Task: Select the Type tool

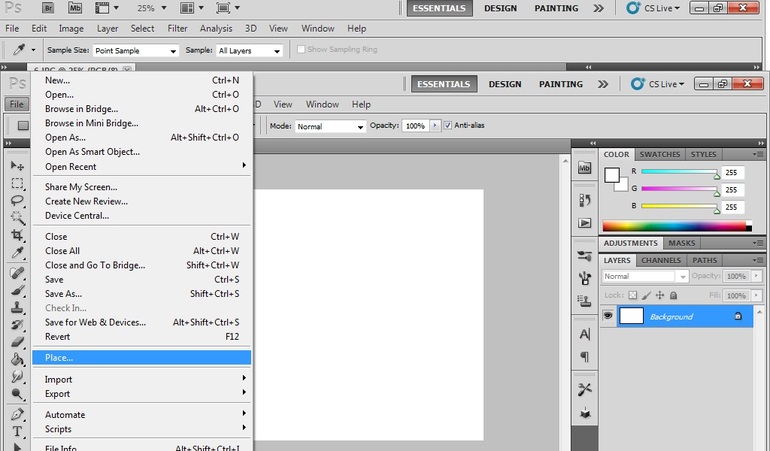Action: point(17,431)
